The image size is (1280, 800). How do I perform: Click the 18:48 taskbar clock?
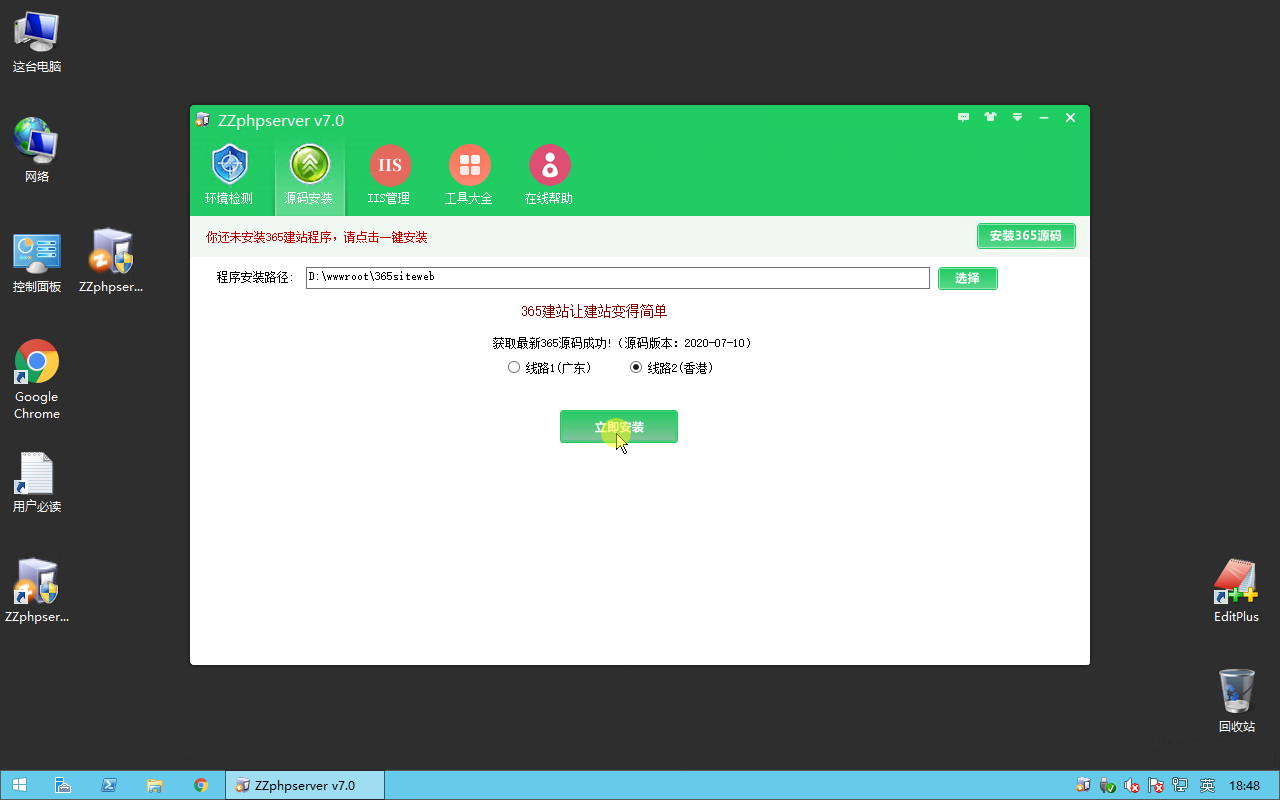point(1245,785)
